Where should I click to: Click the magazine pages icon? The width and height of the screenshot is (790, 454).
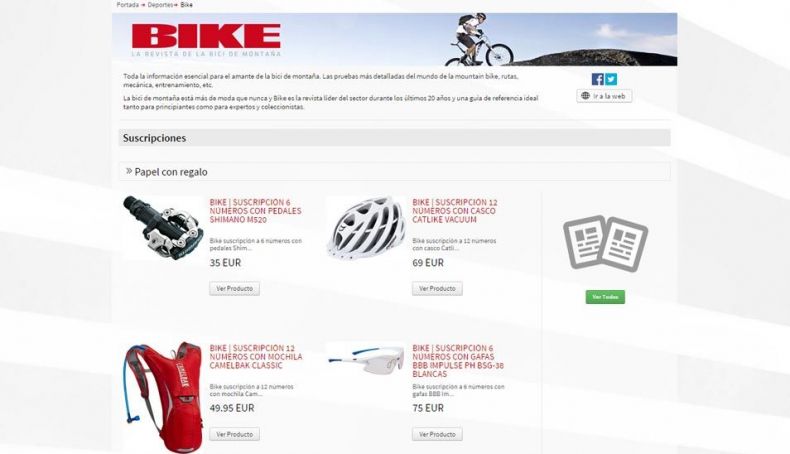click(605, 243)
